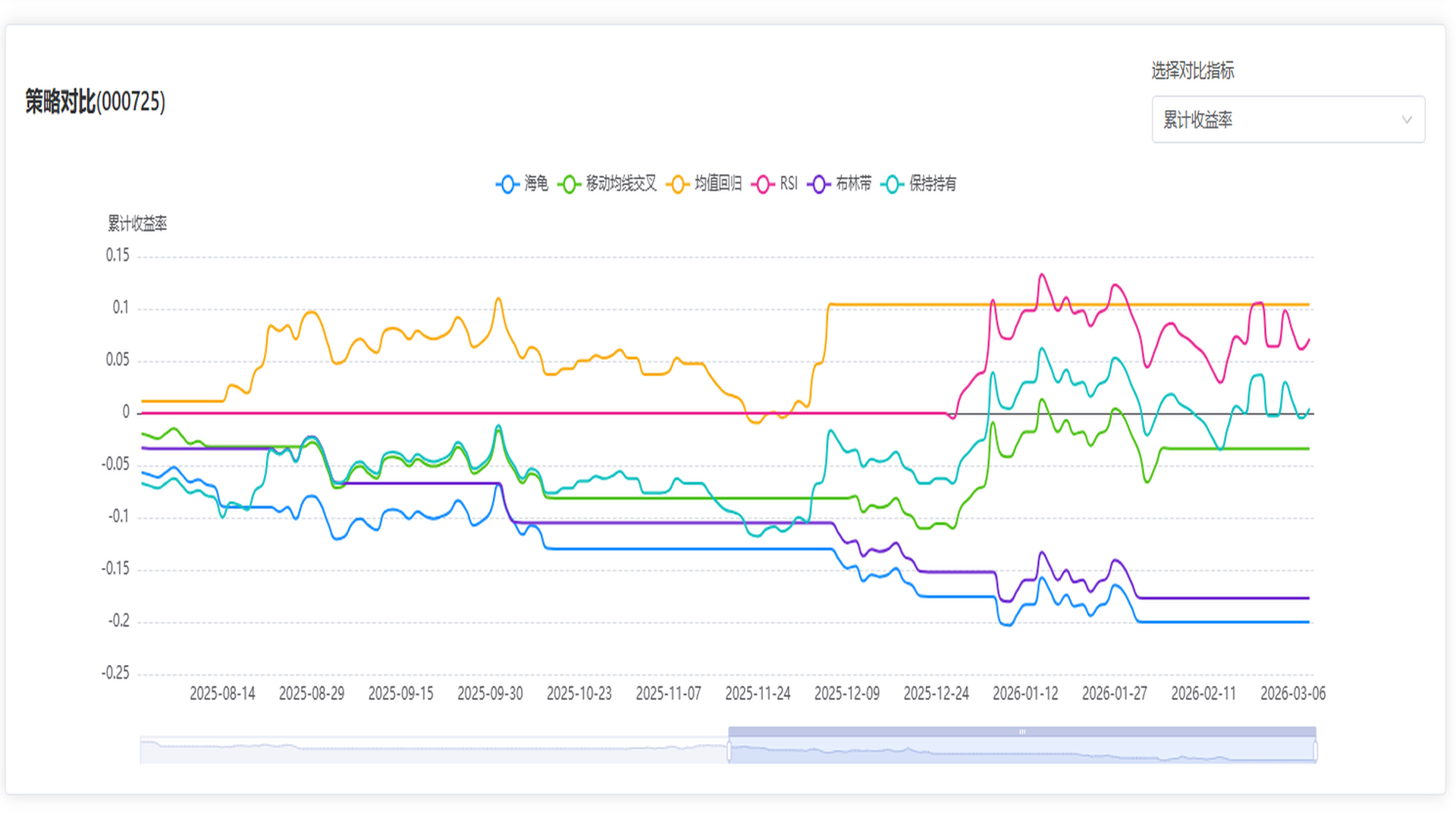The width and height of the screenshot is (1456, 819).
Task: Click the orange 均值回归 legend circle icon
Action: pos(678,184)
